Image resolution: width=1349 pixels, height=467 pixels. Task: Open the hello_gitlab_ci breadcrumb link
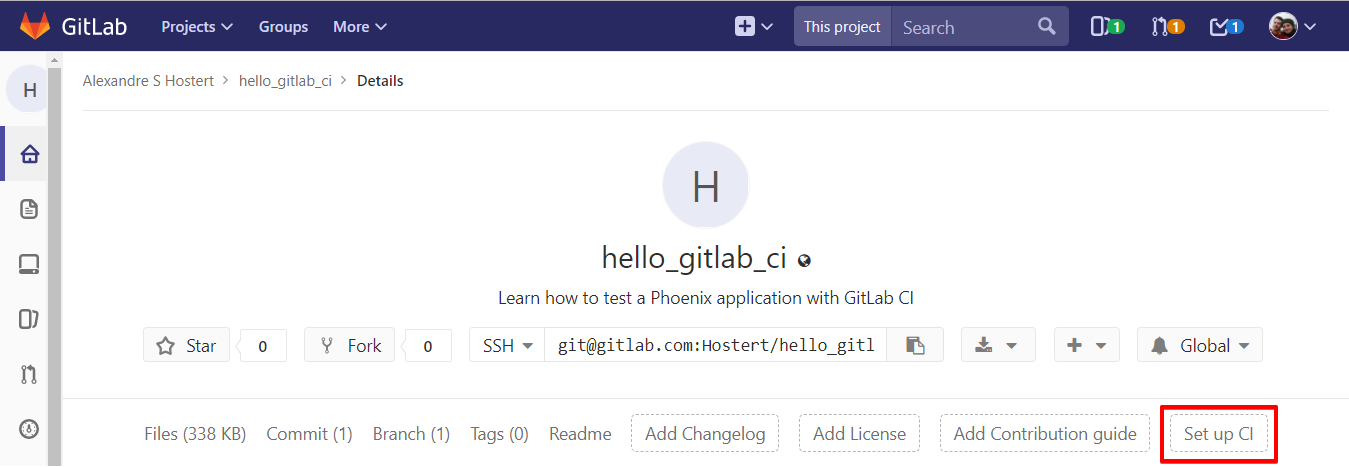[x=285, y=81]
